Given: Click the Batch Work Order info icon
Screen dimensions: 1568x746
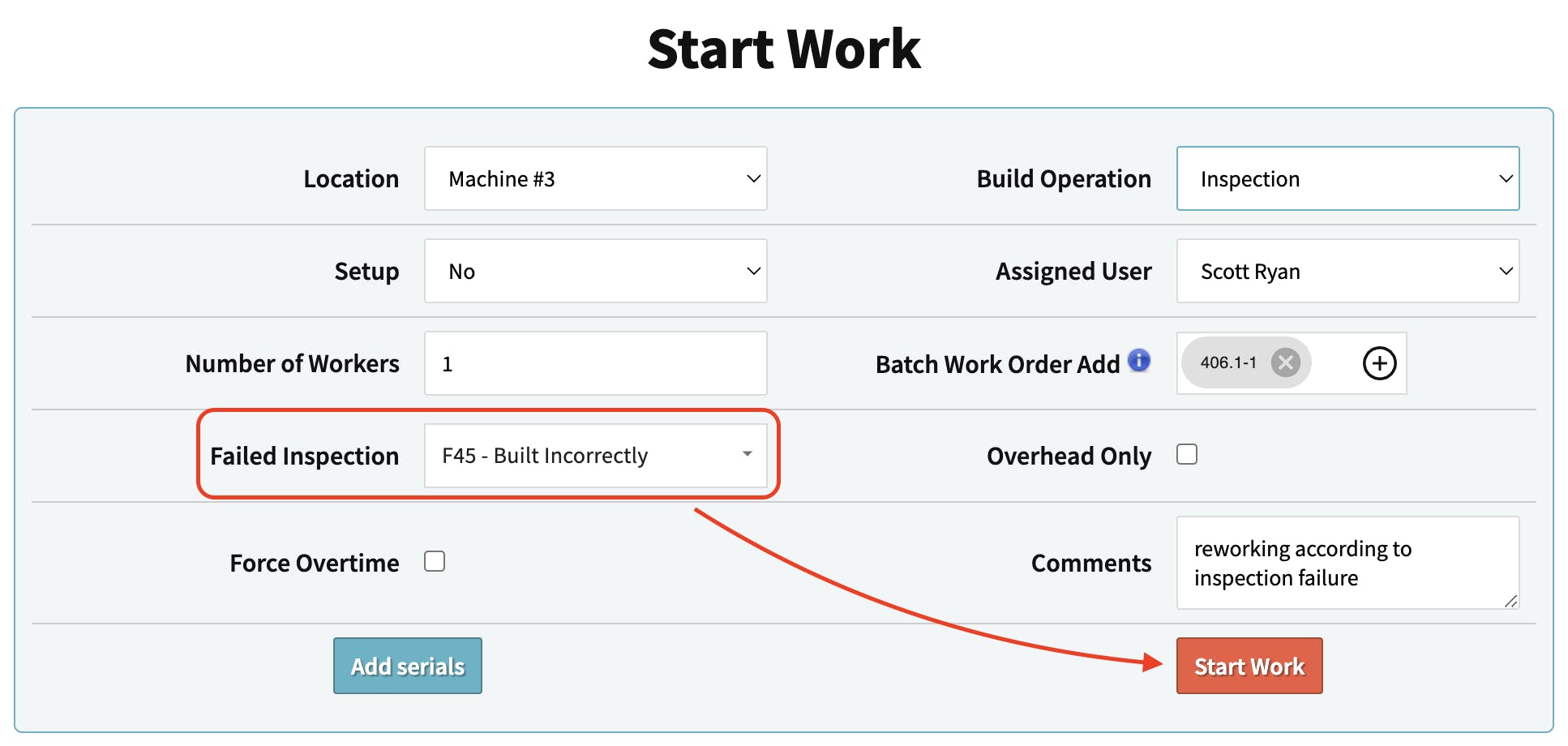Looking at the screenshot, I should [x=1139, y=360].
